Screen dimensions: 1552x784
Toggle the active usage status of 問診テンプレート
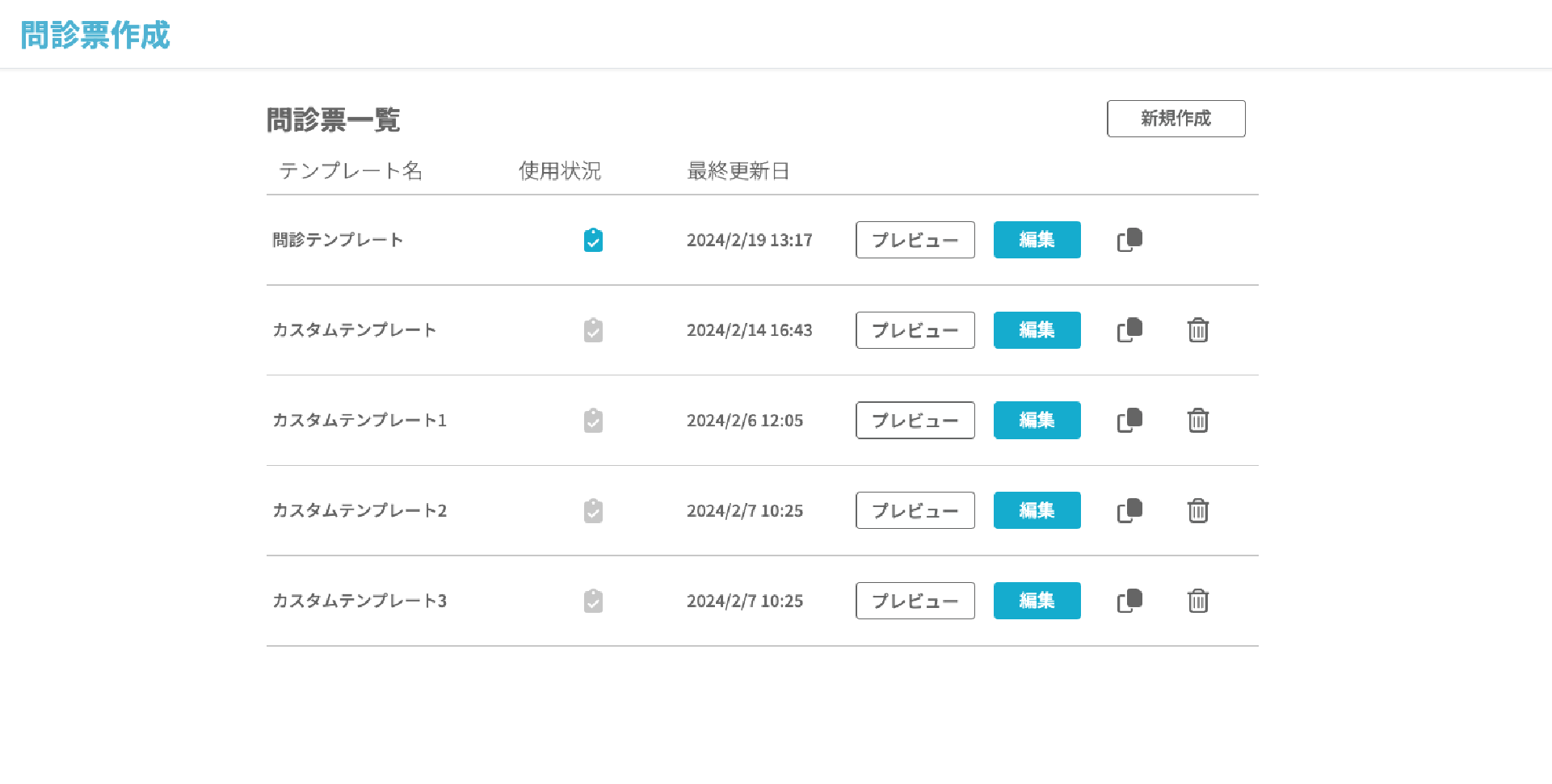(x=593, y=241)
